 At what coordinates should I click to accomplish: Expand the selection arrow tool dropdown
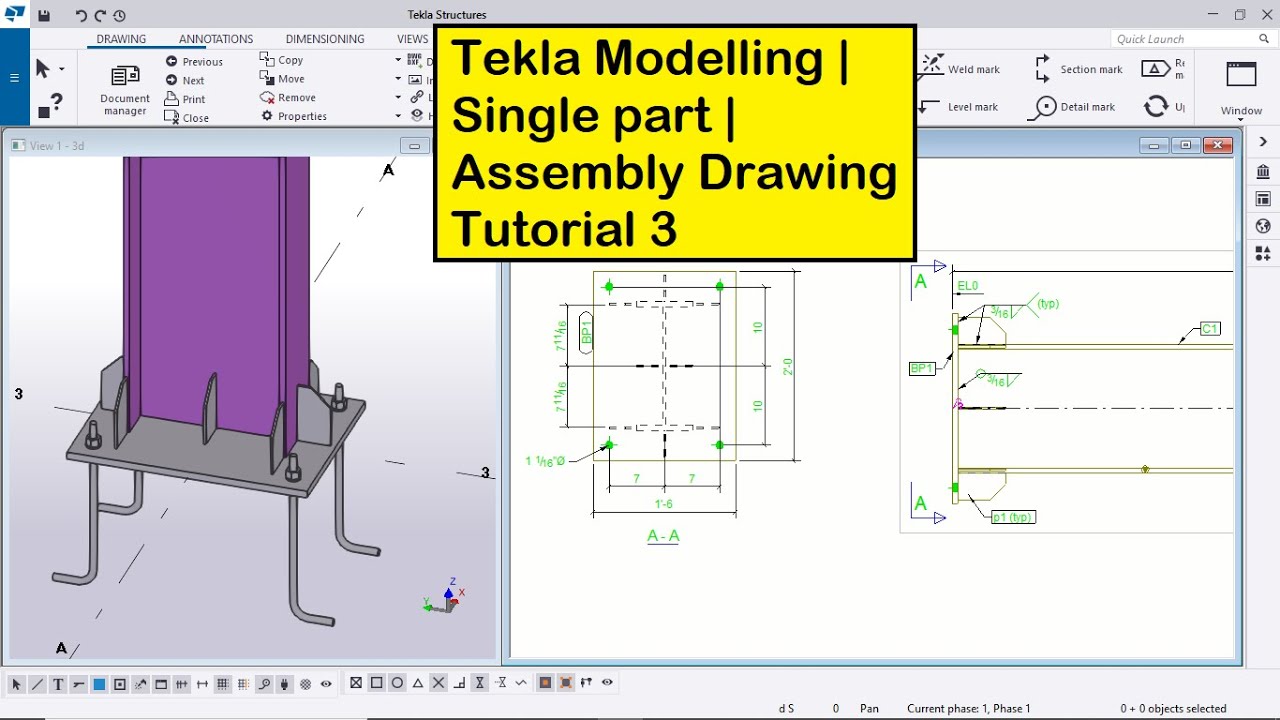(62, 69)
